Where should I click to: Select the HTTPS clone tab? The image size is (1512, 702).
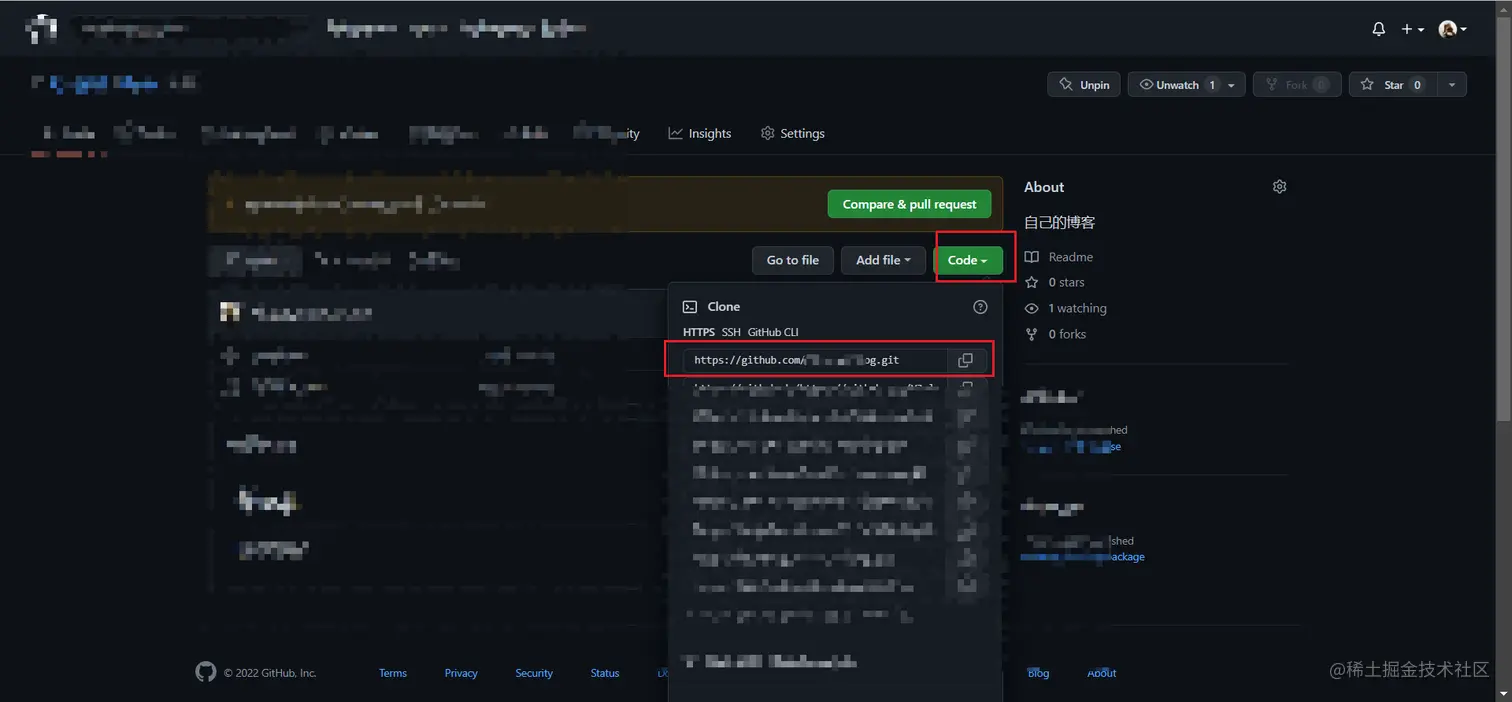(x=699, y=332)
